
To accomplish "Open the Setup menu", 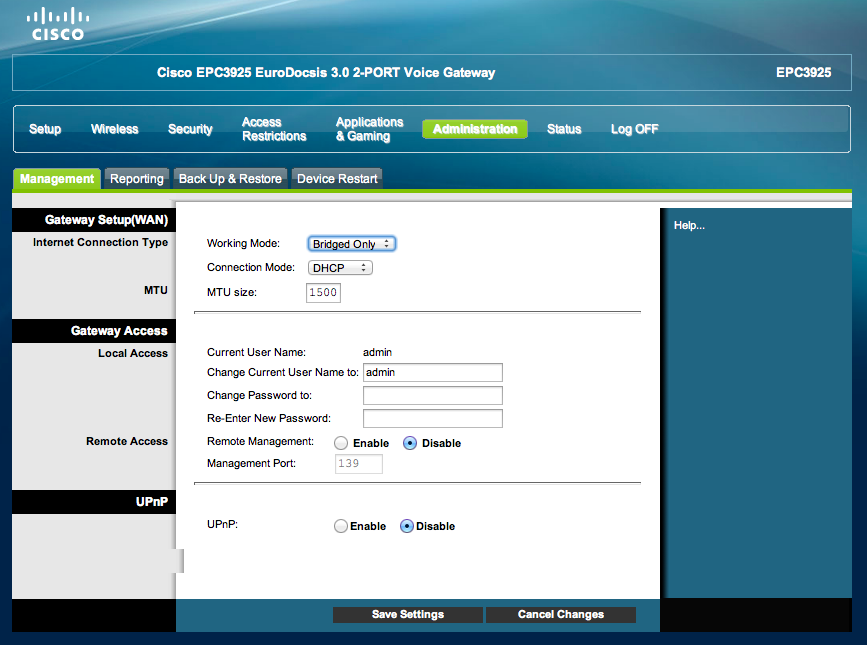I will coord(45,129).
